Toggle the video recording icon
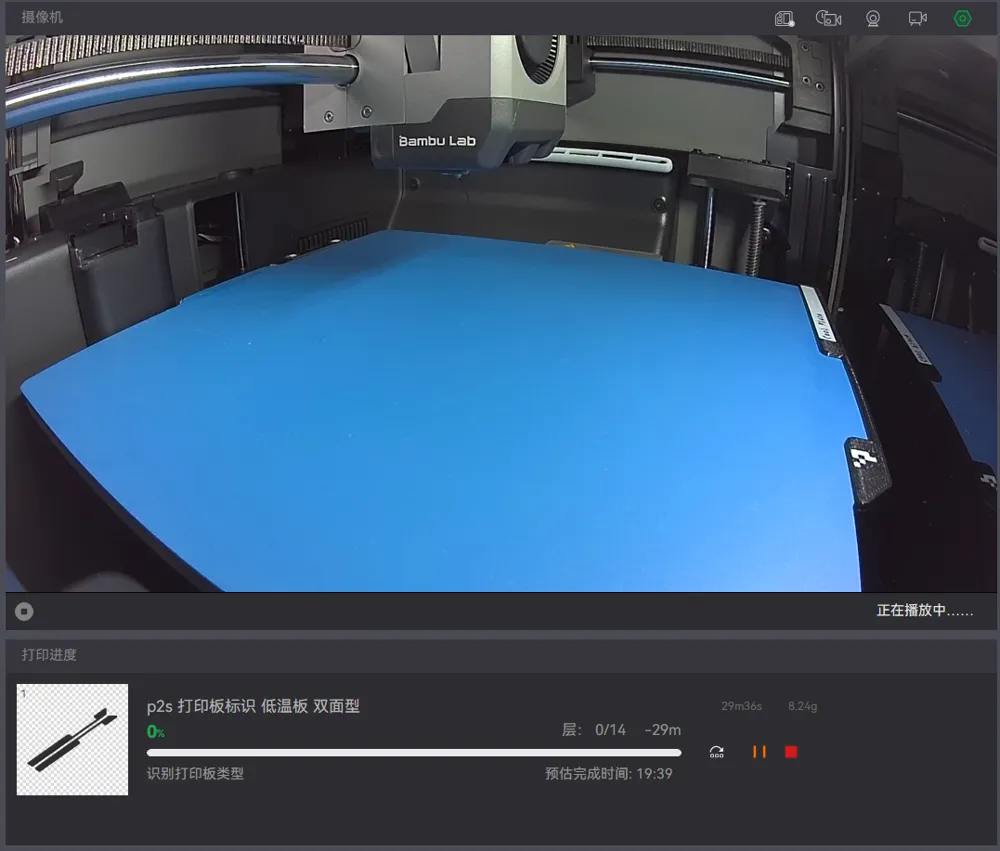Image resolution: width=1000 pixels, height=851 pixels. [x=918, y=18]
